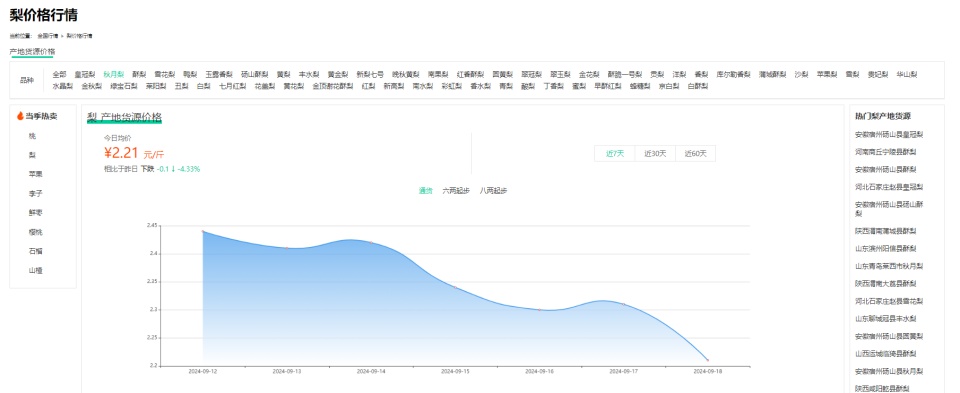Filter by 库尔勒香梨 variety
Viewport: 960px width, 393px height.
[734, 74]
